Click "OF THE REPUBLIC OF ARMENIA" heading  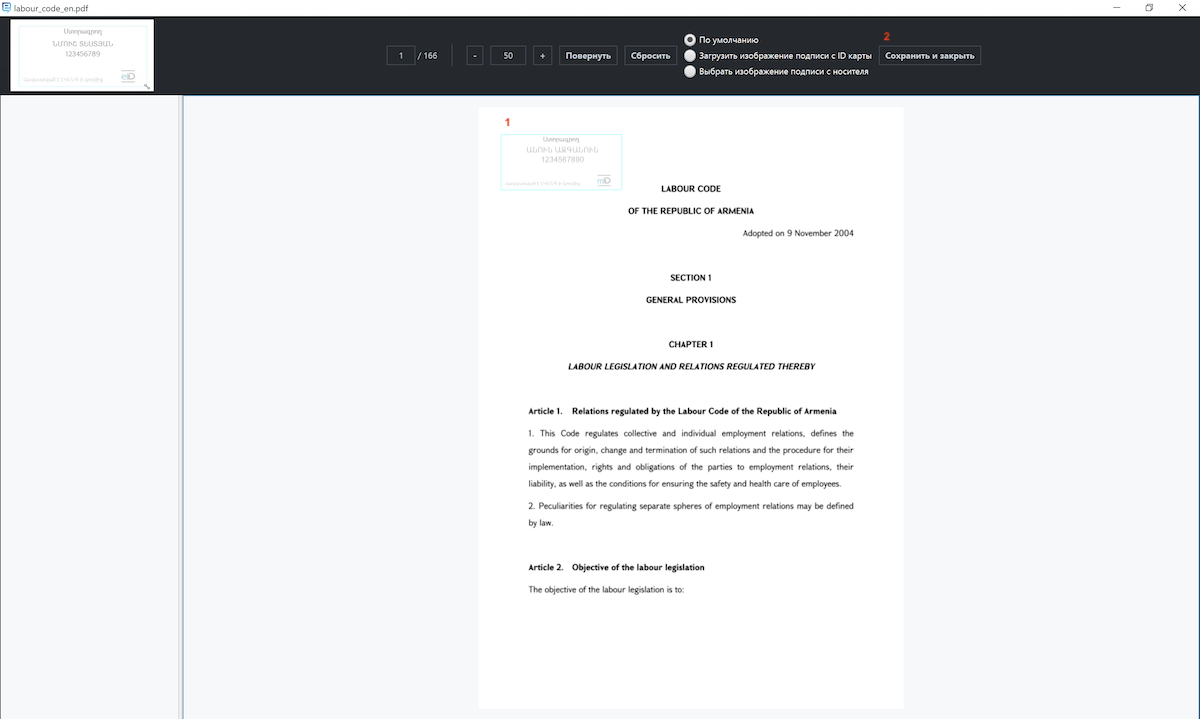coord(691,211)
